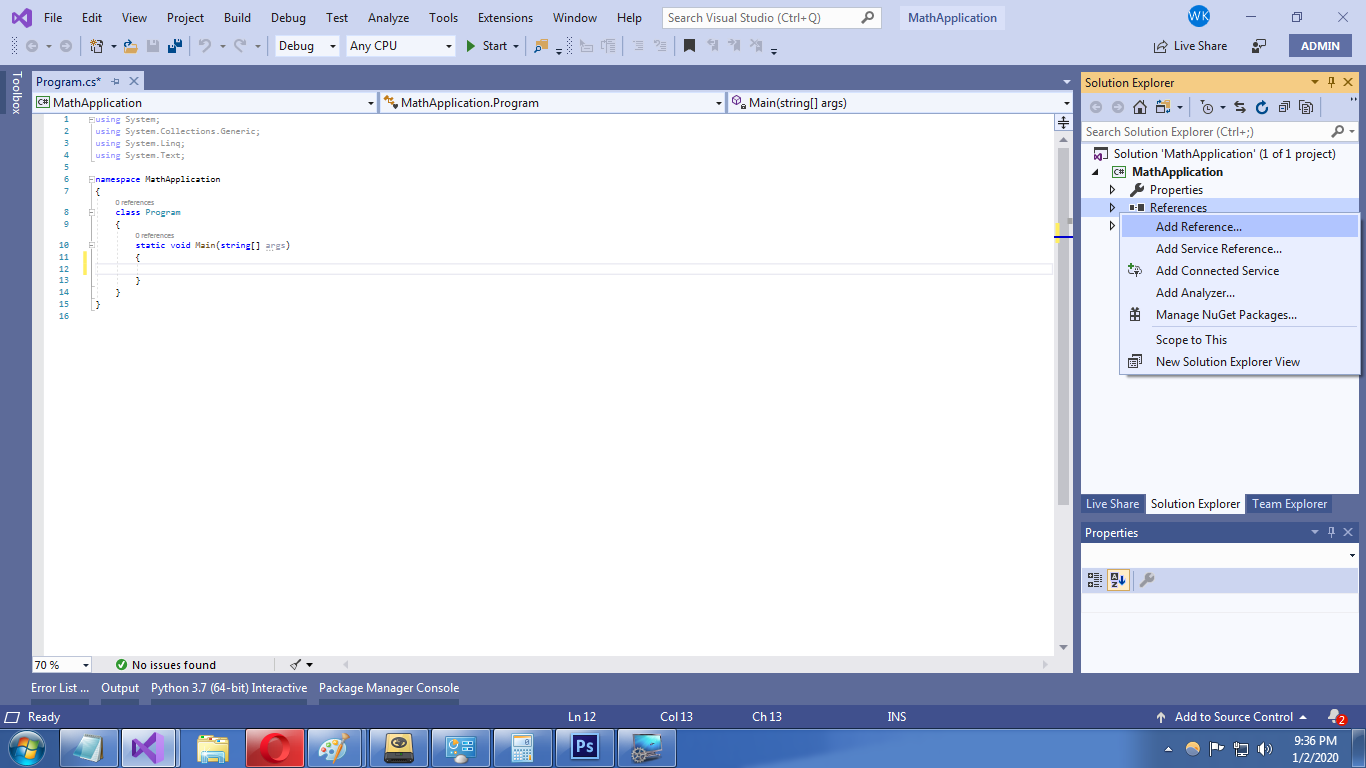
Task: Click the ADMIN button
Action: (x=1320, y=46)
